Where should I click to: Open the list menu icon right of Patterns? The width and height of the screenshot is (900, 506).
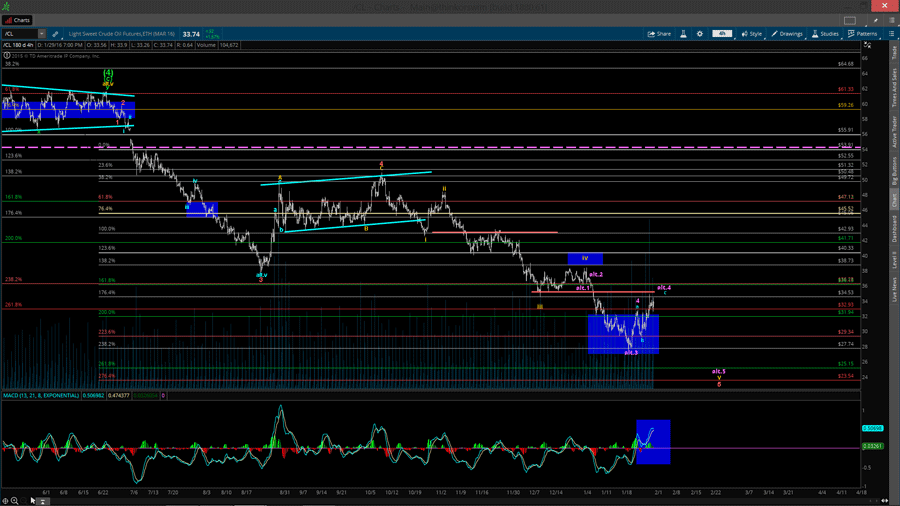(x=892, y=34)
